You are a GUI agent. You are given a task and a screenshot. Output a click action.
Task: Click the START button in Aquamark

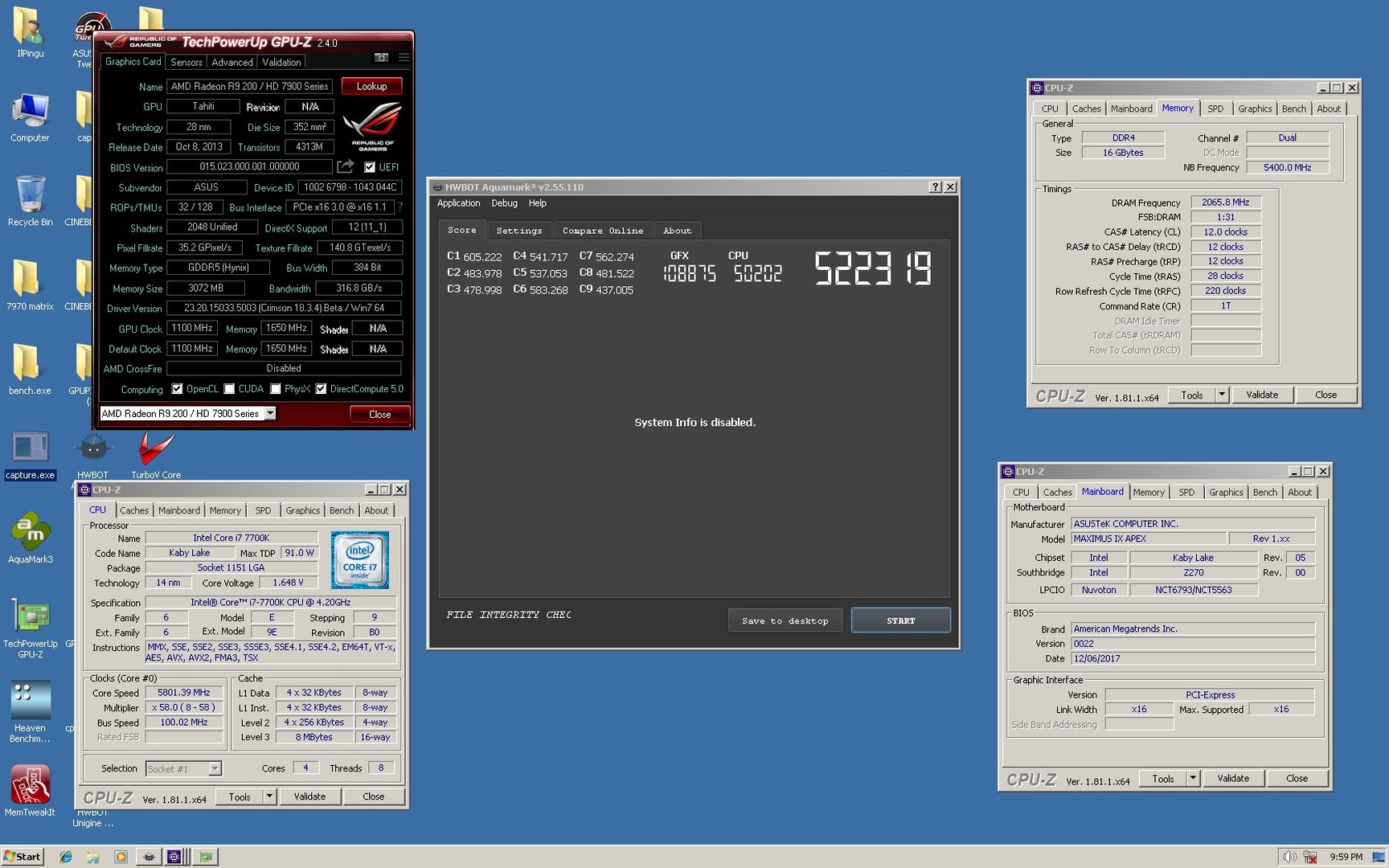(900, 620)
